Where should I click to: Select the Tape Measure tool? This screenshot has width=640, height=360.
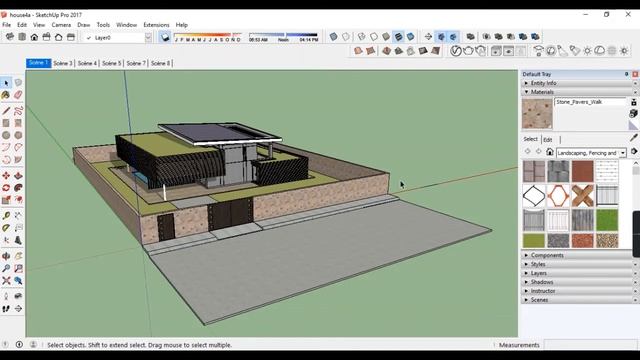click(x=6, y=216)
